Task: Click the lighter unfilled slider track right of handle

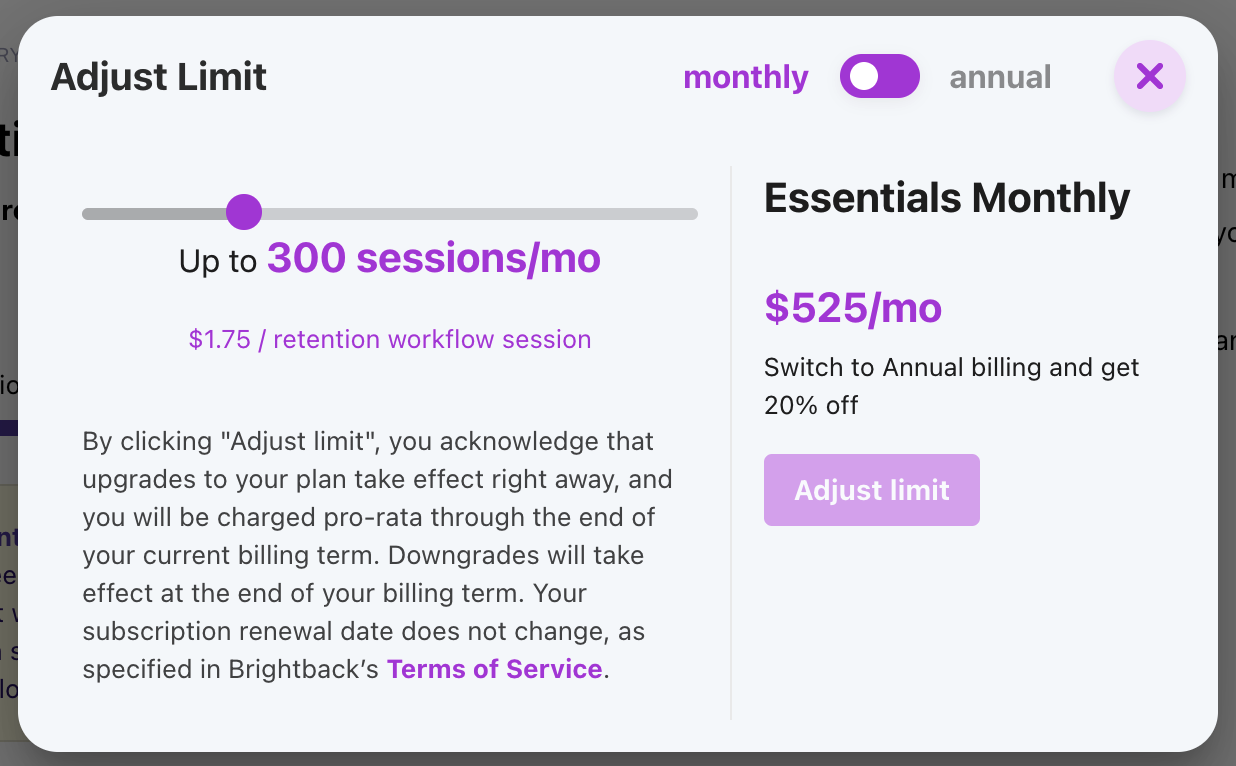Action: (480, 213)
